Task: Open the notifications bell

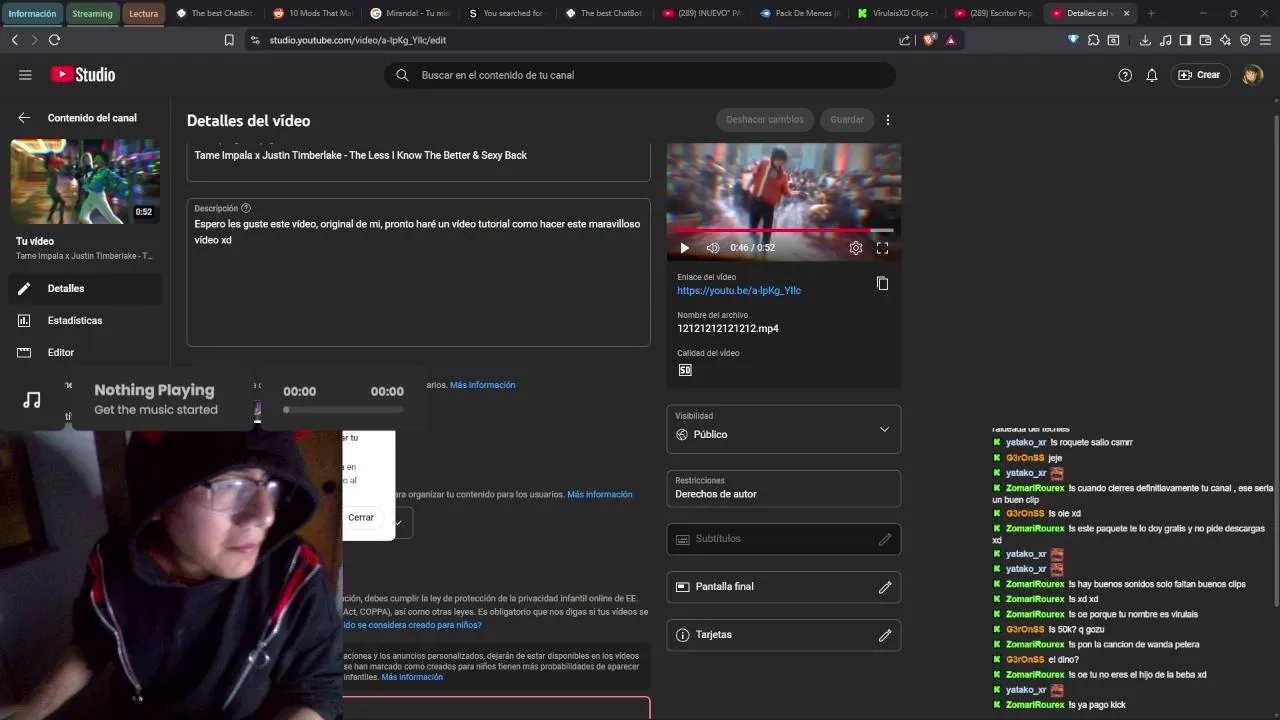Action: (1152, 75)
